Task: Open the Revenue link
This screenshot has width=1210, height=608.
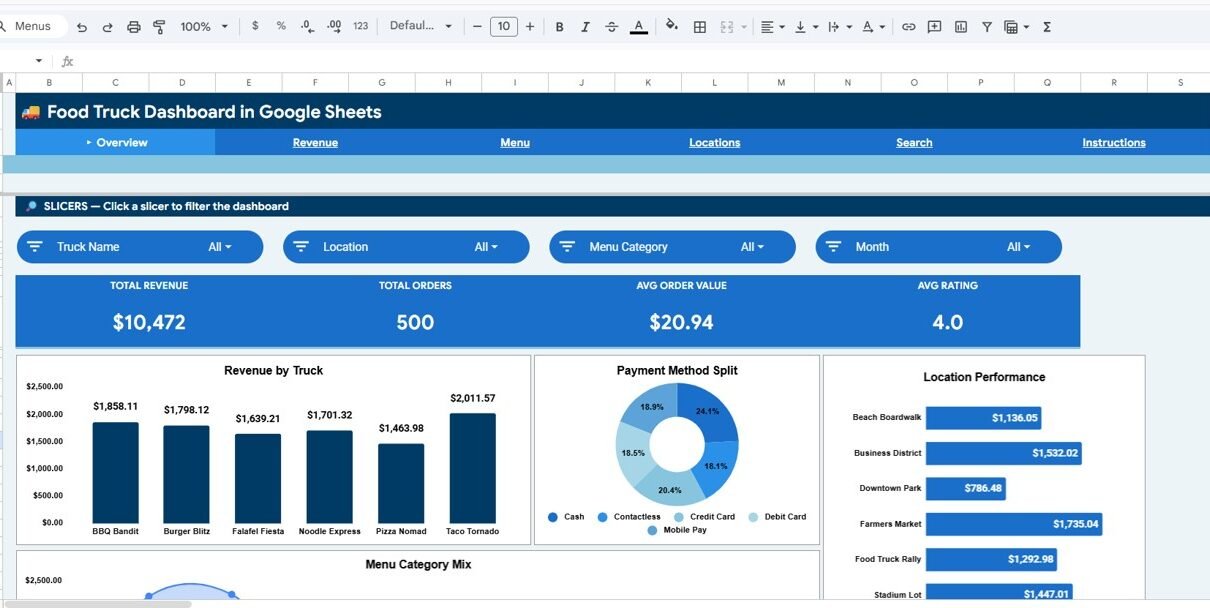Action: [315, 143]
